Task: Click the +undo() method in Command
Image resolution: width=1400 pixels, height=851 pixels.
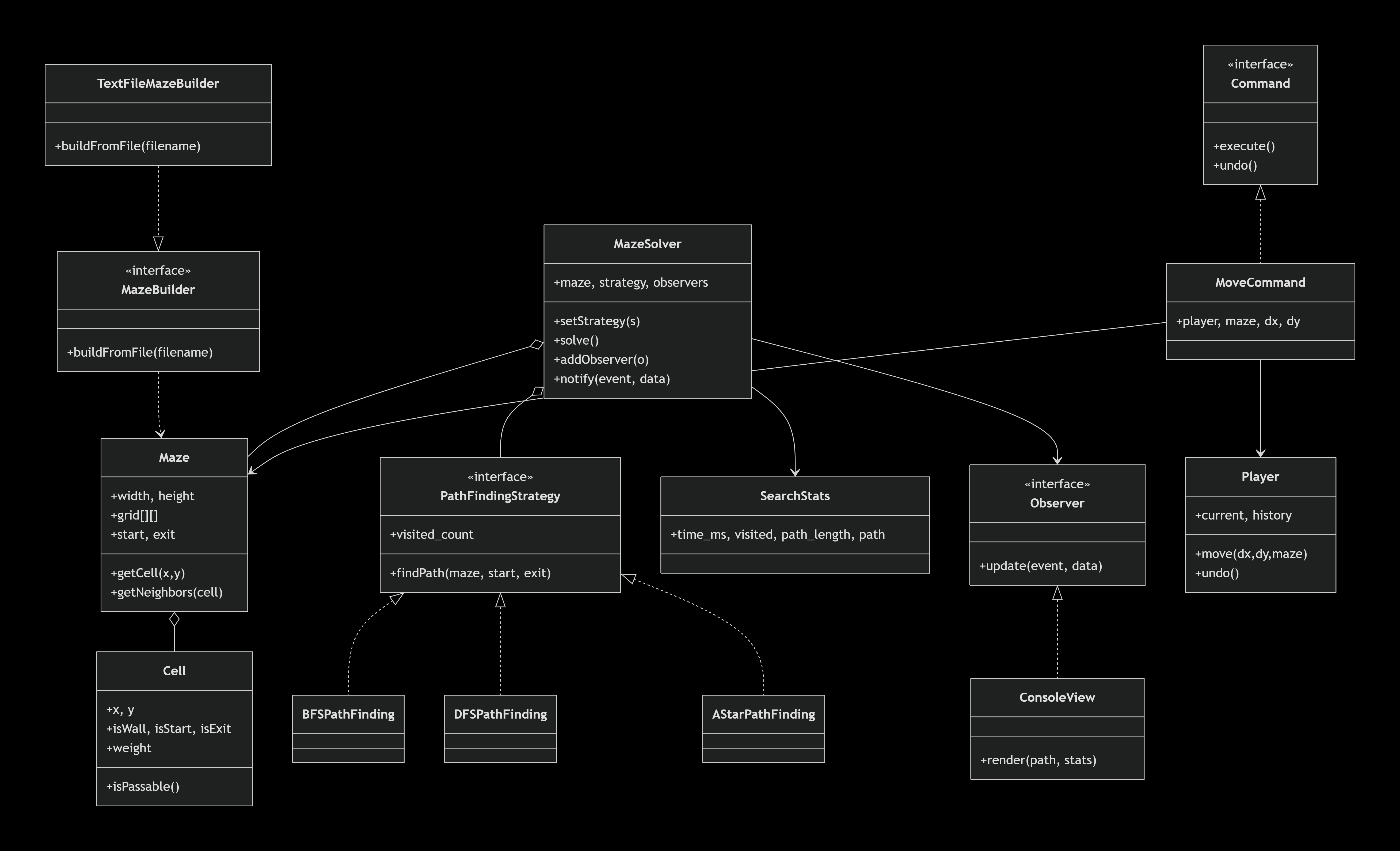Action: pyautogui.click(x=1235, y=165)
